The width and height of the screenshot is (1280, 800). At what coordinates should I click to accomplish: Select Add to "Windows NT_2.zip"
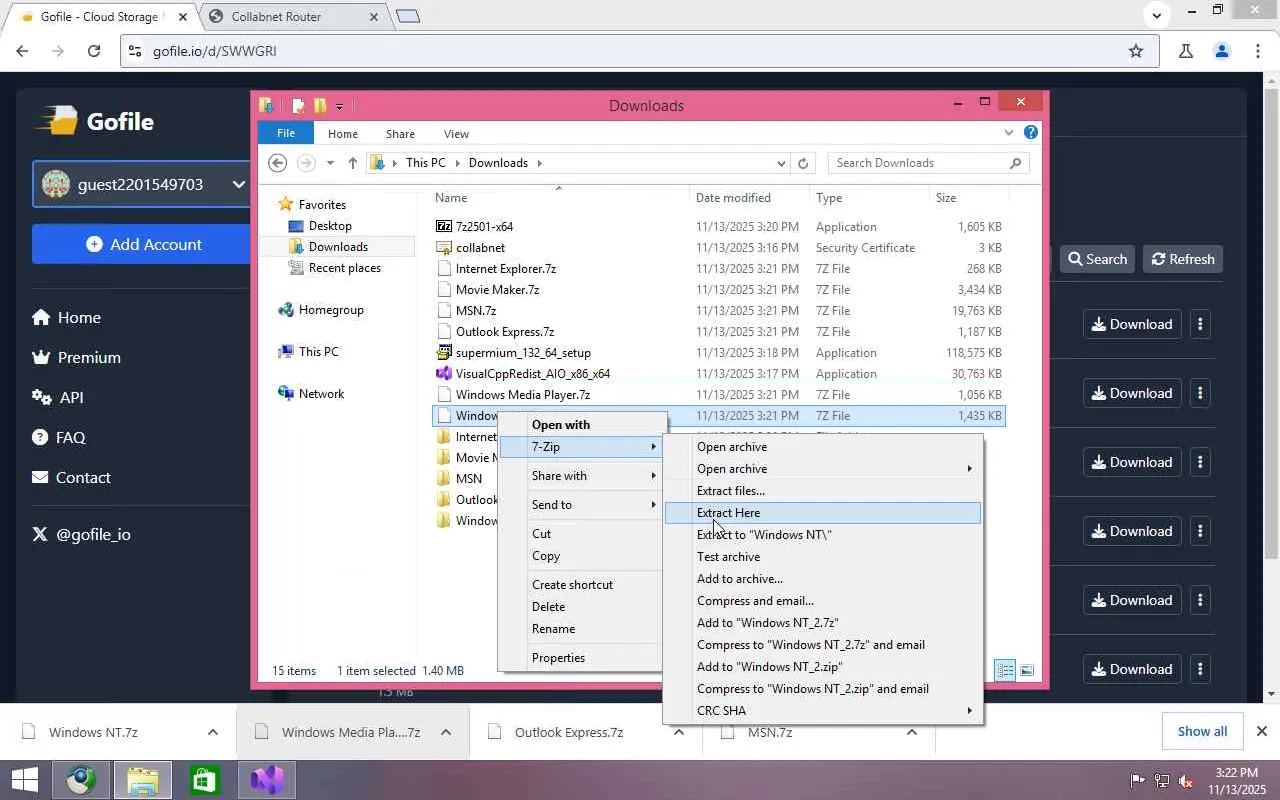point(823,667)
